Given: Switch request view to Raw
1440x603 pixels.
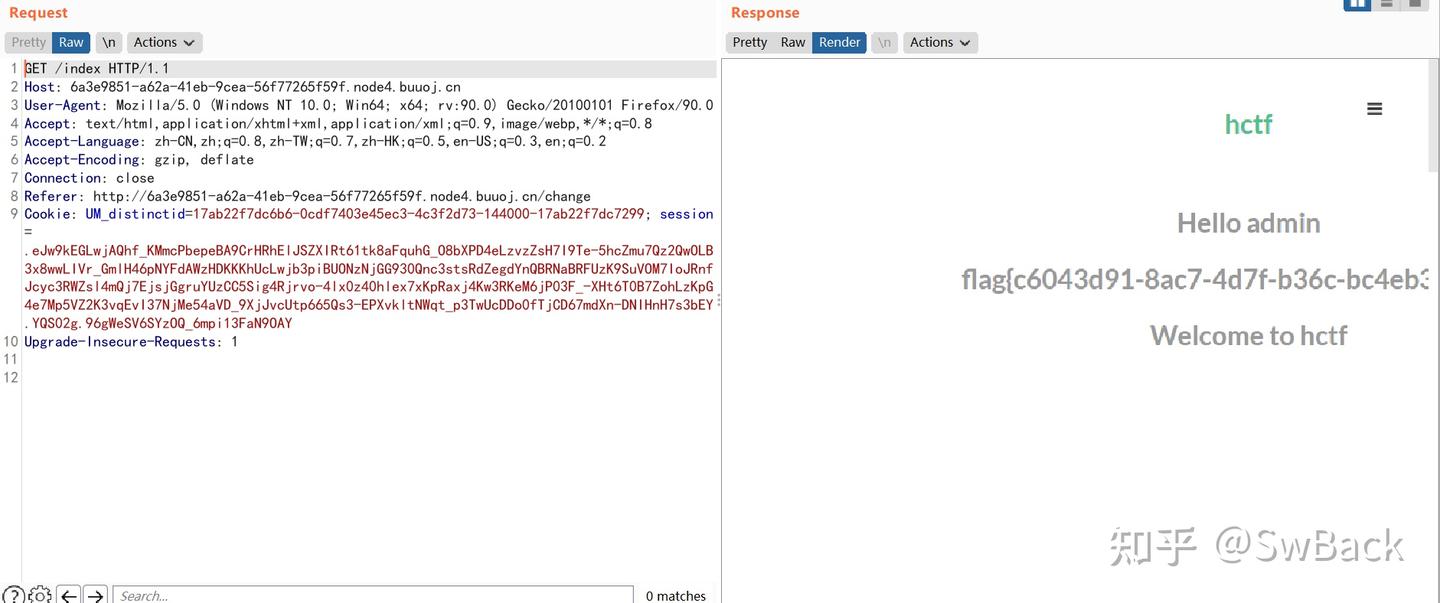Looking at the screenshot, I should click(71, 42).
